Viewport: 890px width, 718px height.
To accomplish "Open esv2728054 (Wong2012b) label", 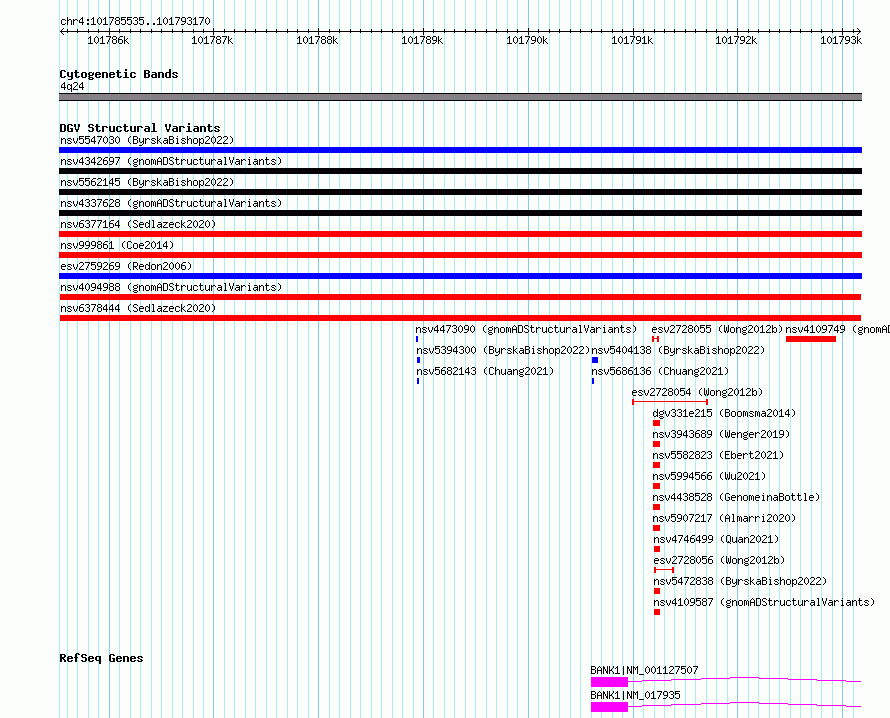I will (x=697, y=392).
